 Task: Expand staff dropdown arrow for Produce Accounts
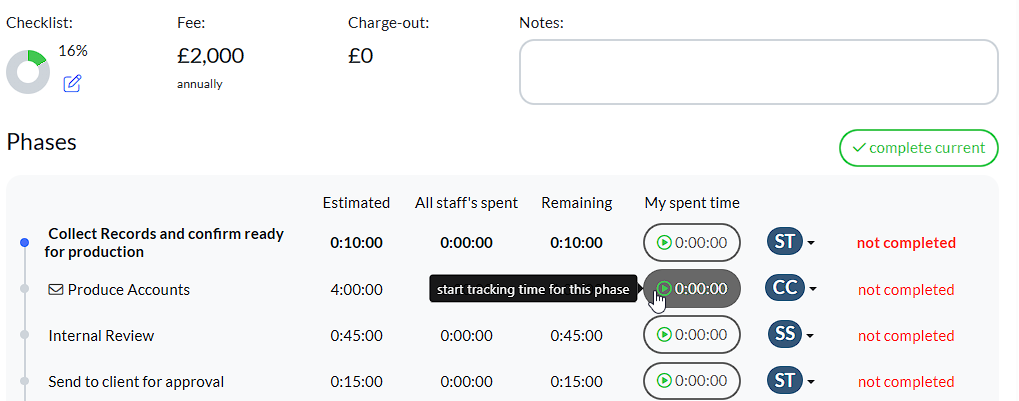pyautogui.click(x=811, y=290)
